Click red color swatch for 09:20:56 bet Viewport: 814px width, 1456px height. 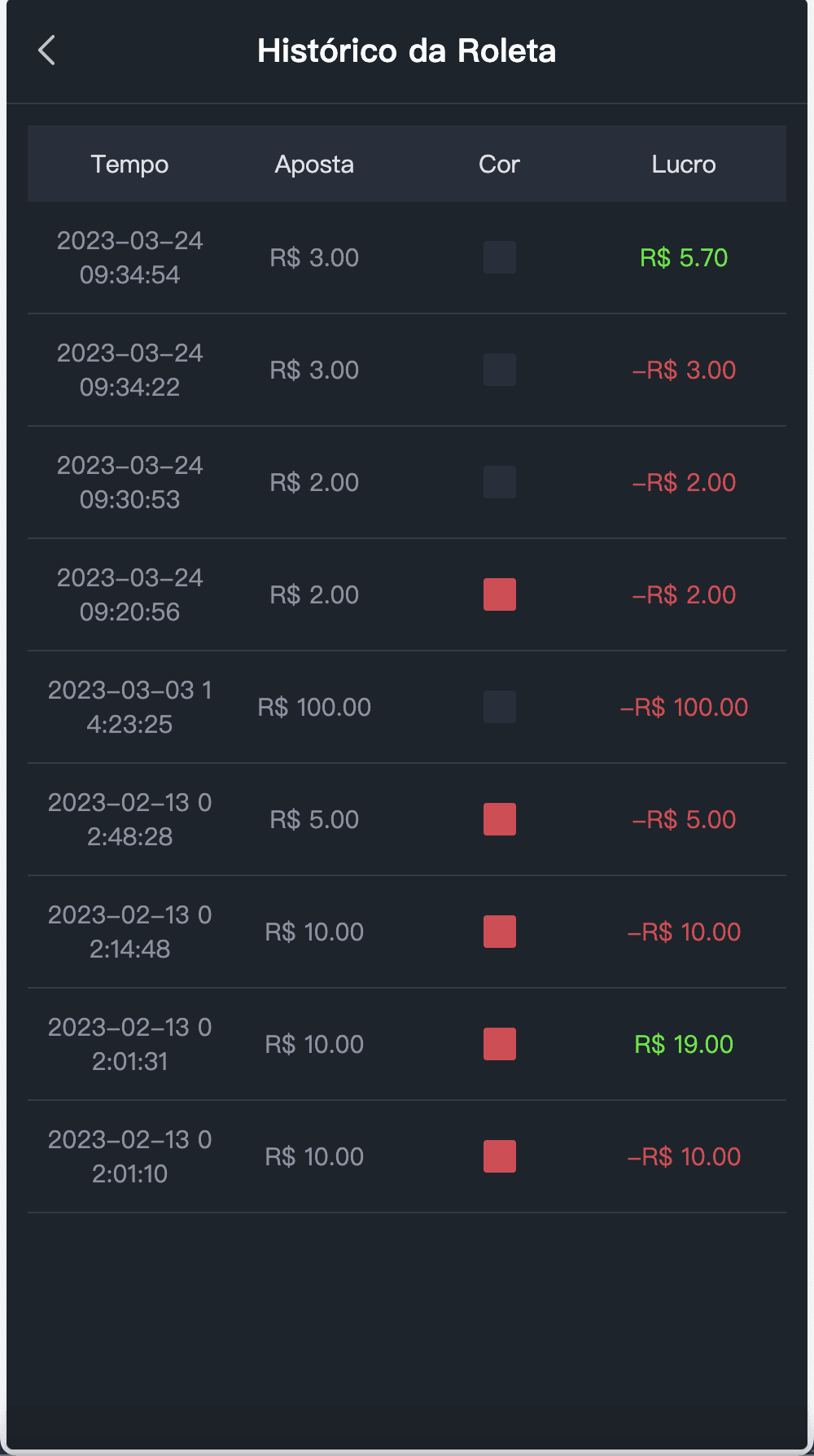500,594
